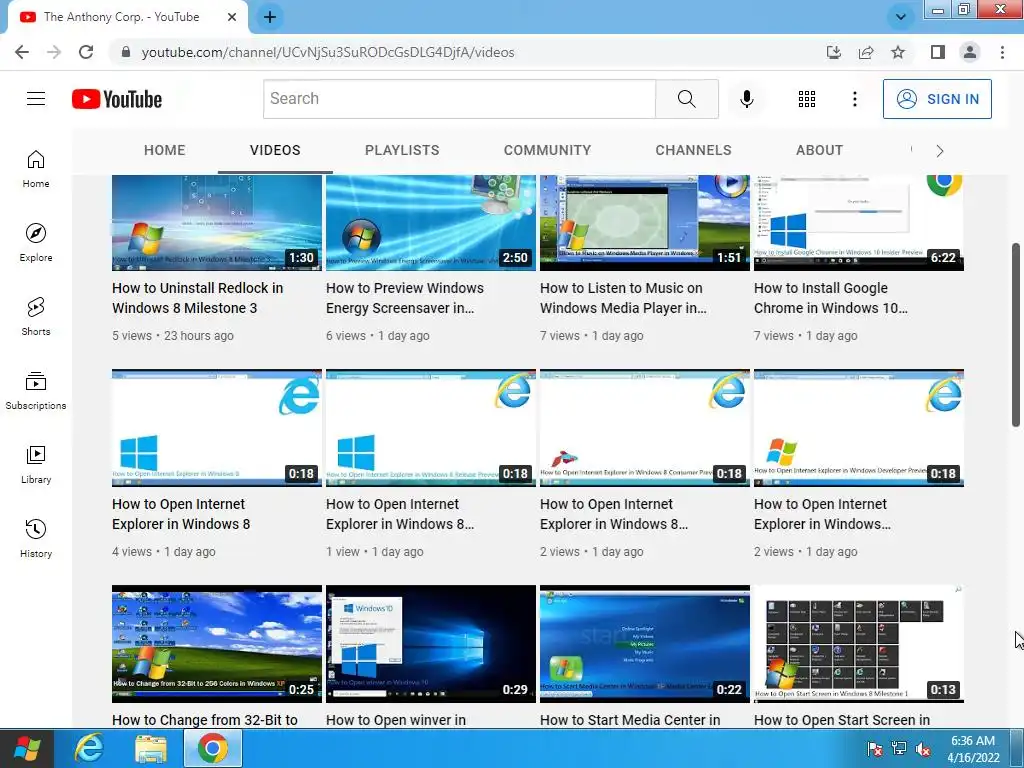Select the VIDEOS channel tab

point(275,150)
